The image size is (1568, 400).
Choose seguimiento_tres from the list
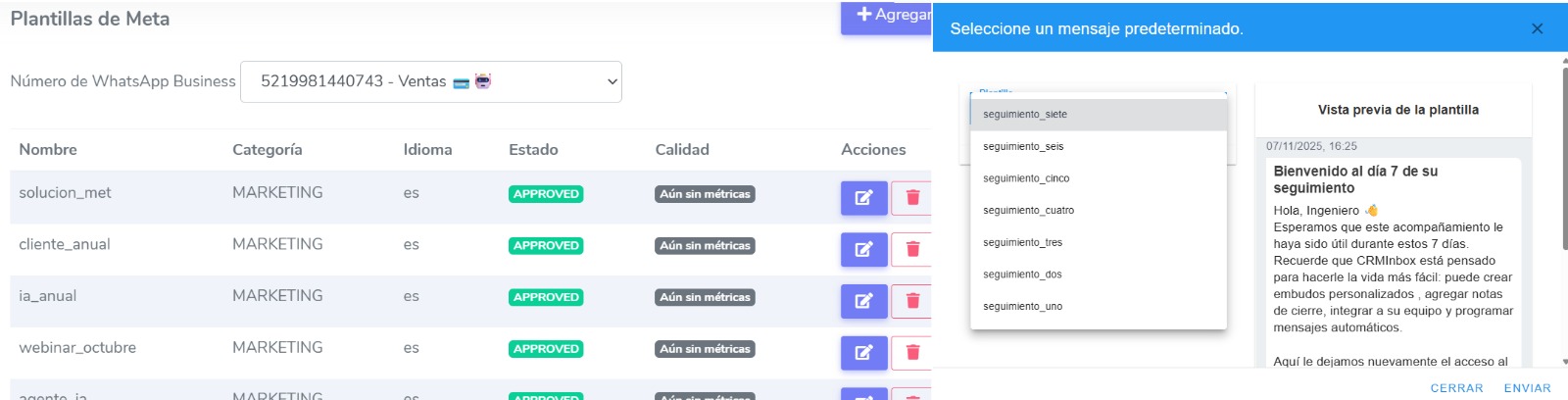coord(1099,242)
